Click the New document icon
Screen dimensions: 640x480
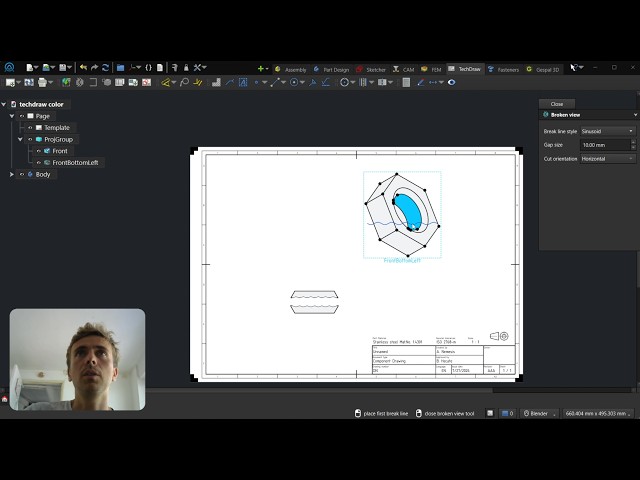click(x=29, y=68)
